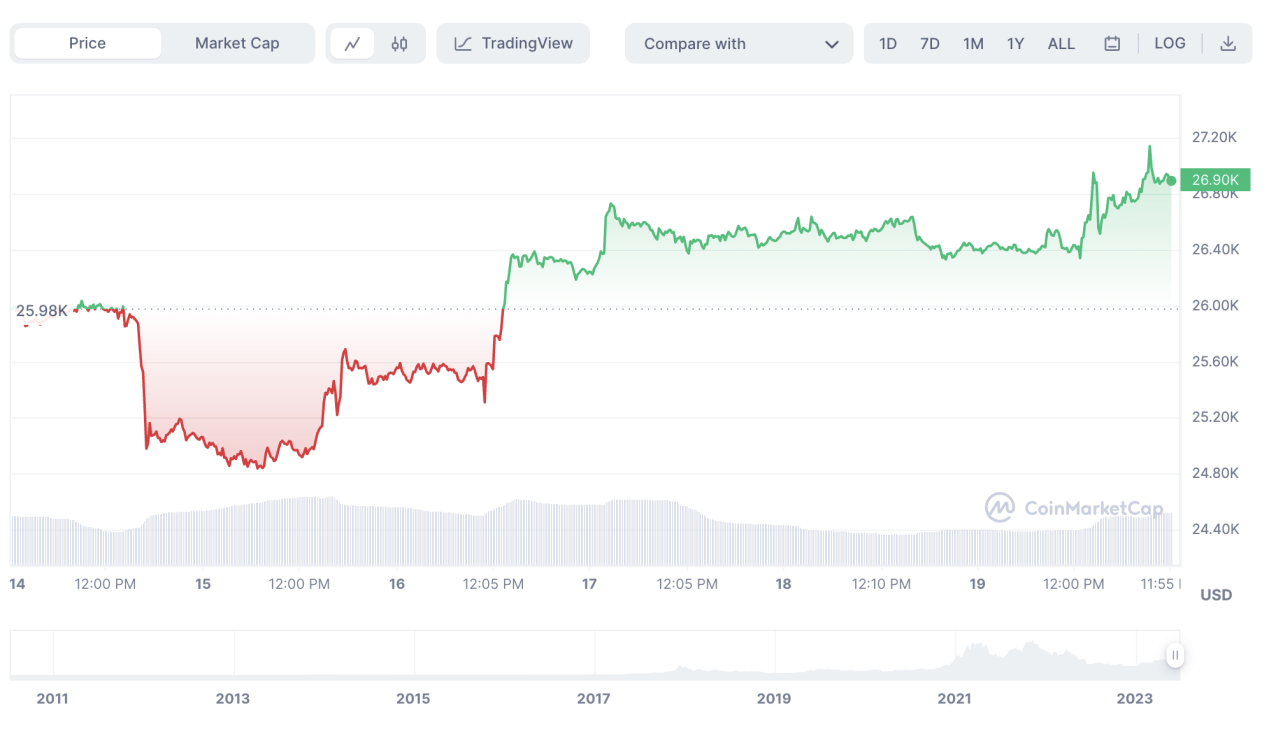Toggle the Price view
The image size is (1274, 742).
point(88,44)
